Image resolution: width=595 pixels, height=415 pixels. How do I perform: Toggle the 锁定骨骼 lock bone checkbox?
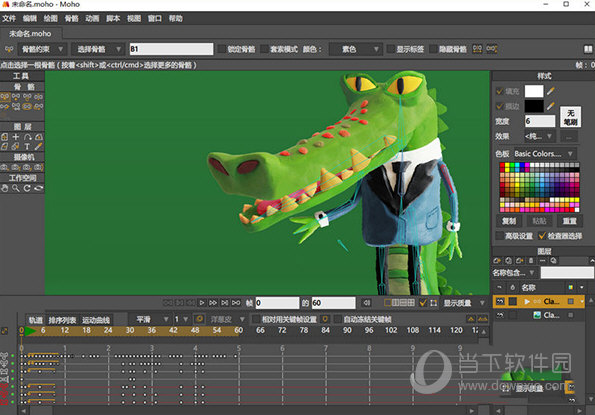[222, 49]
